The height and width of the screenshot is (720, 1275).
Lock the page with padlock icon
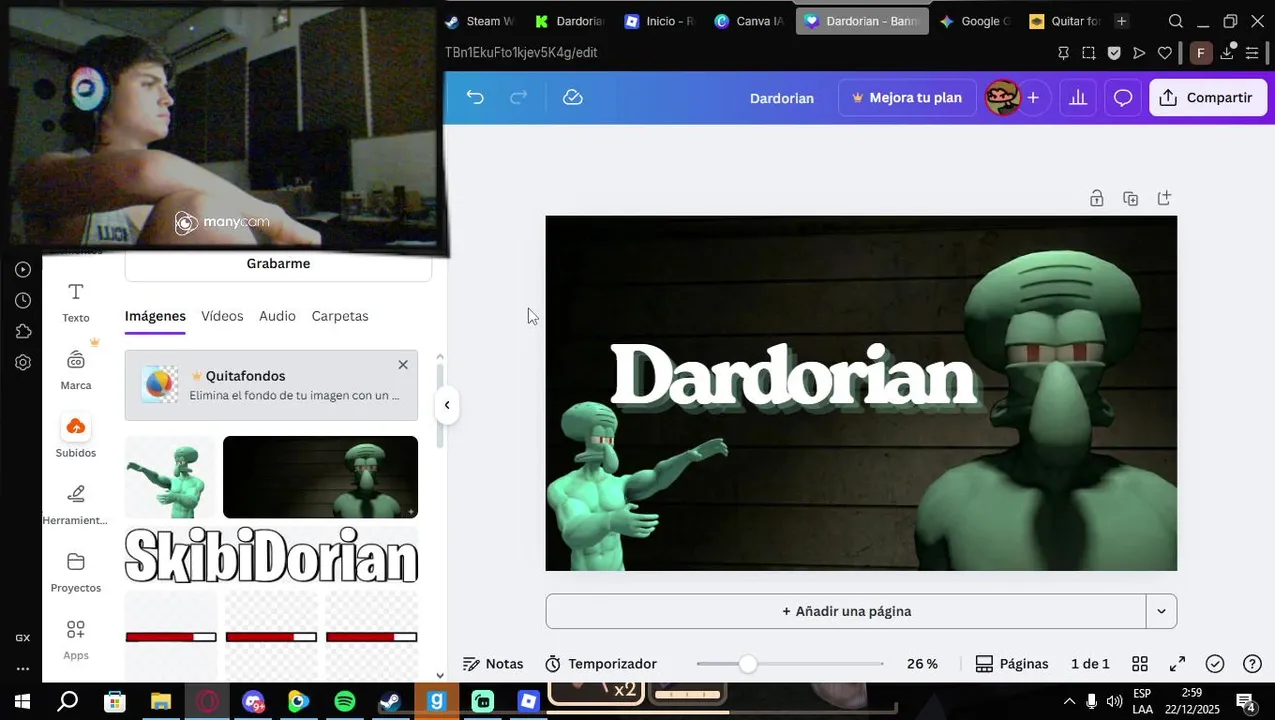(x=1097, y=198)
